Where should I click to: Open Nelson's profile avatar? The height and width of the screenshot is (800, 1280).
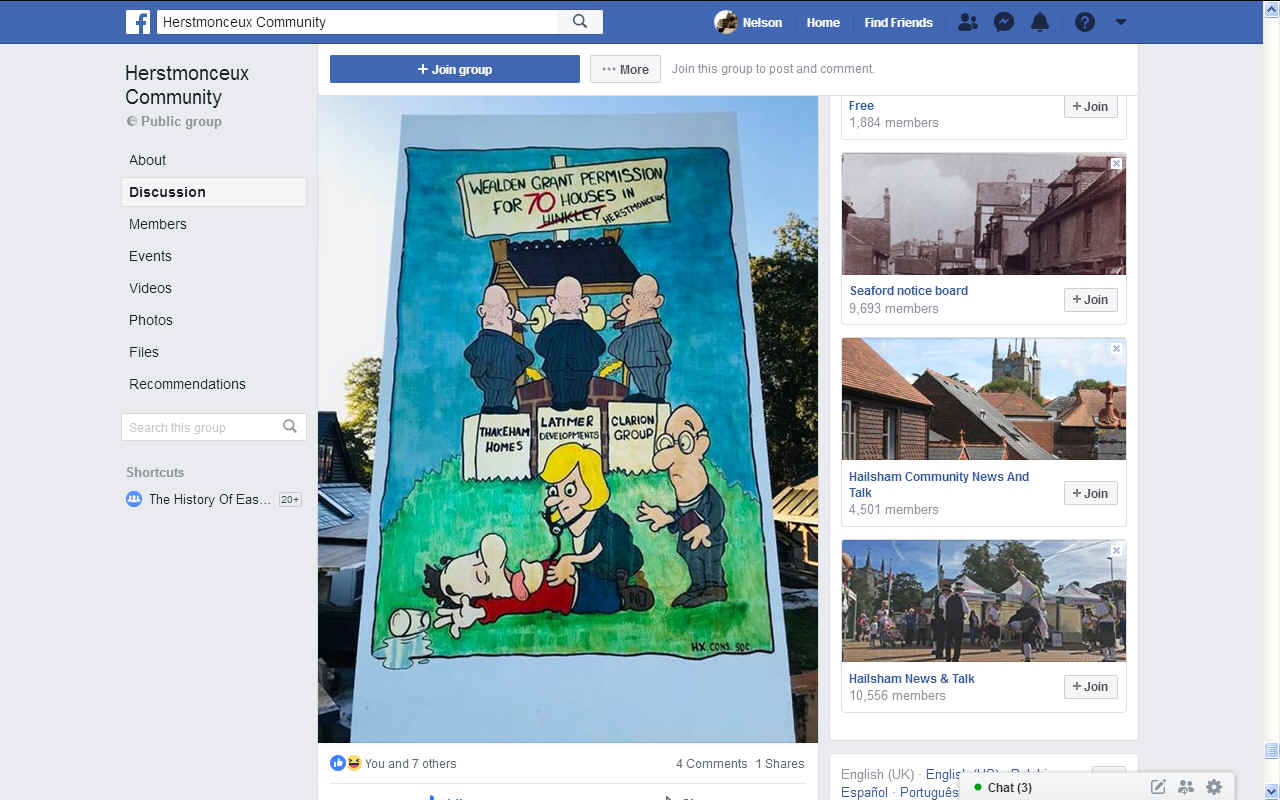coord(726,22)
